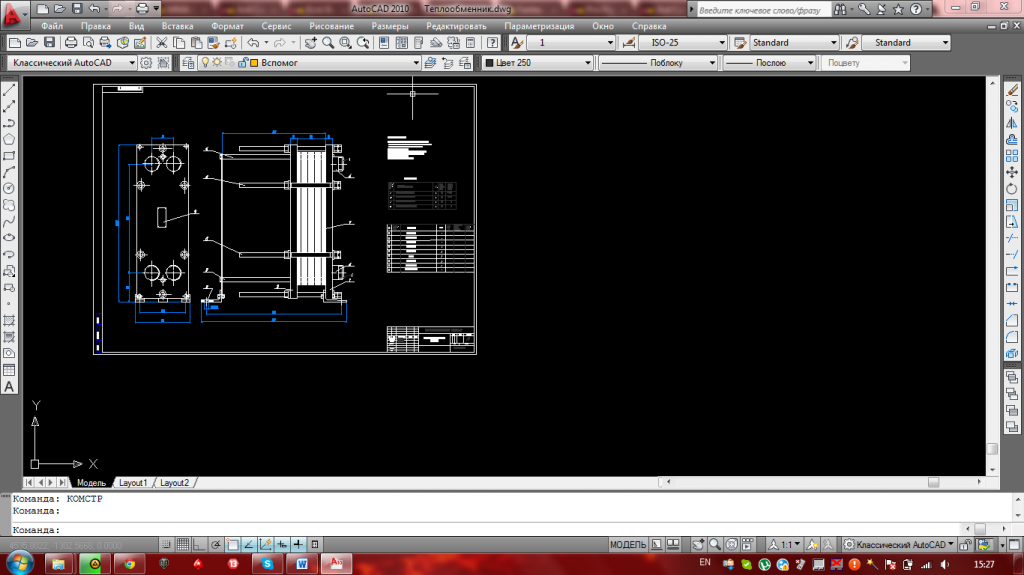
Task: Select the Spline draw tool
Action: [9, 222]
